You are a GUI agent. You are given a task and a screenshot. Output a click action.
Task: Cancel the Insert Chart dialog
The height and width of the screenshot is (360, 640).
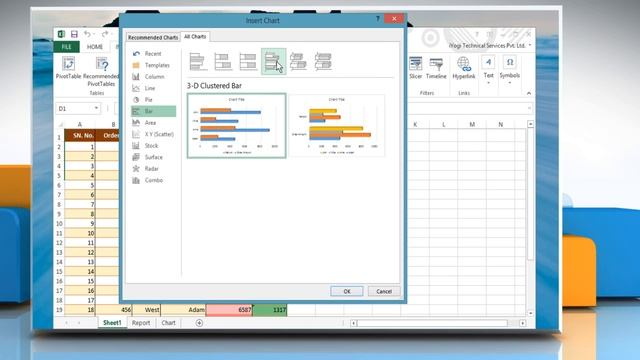tap(384, 291)
